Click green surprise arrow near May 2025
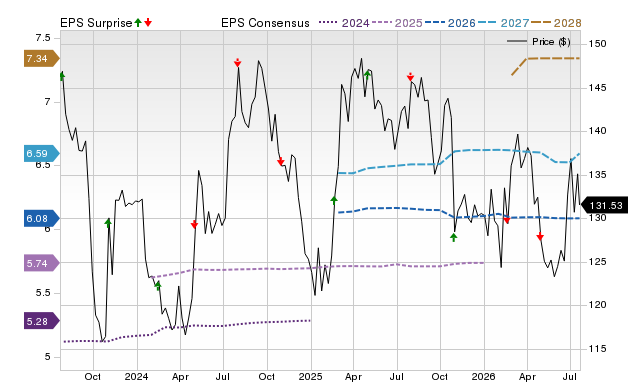 coord(367,75)
